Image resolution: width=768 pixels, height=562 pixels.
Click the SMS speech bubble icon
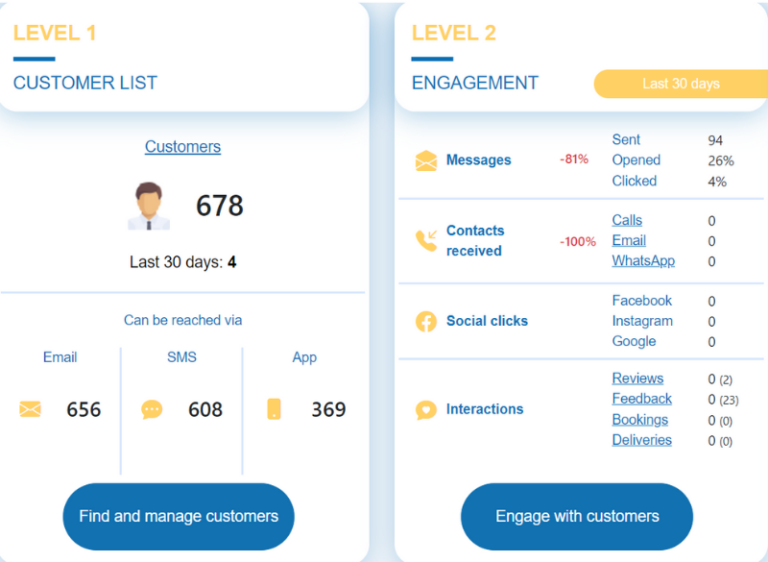151,409
